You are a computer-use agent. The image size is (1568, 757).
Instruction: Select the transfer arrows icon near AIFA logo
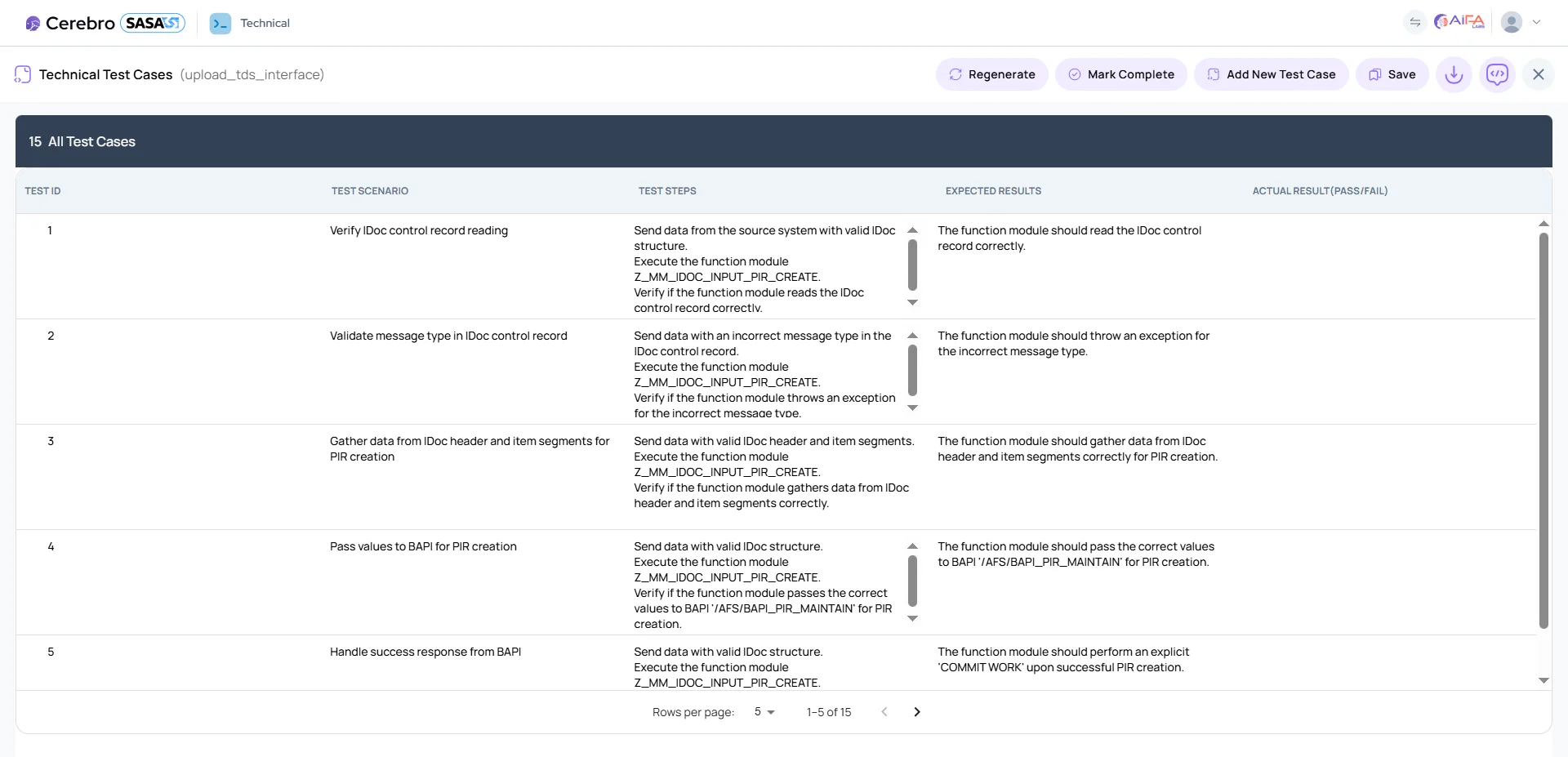coord(1415,22)
